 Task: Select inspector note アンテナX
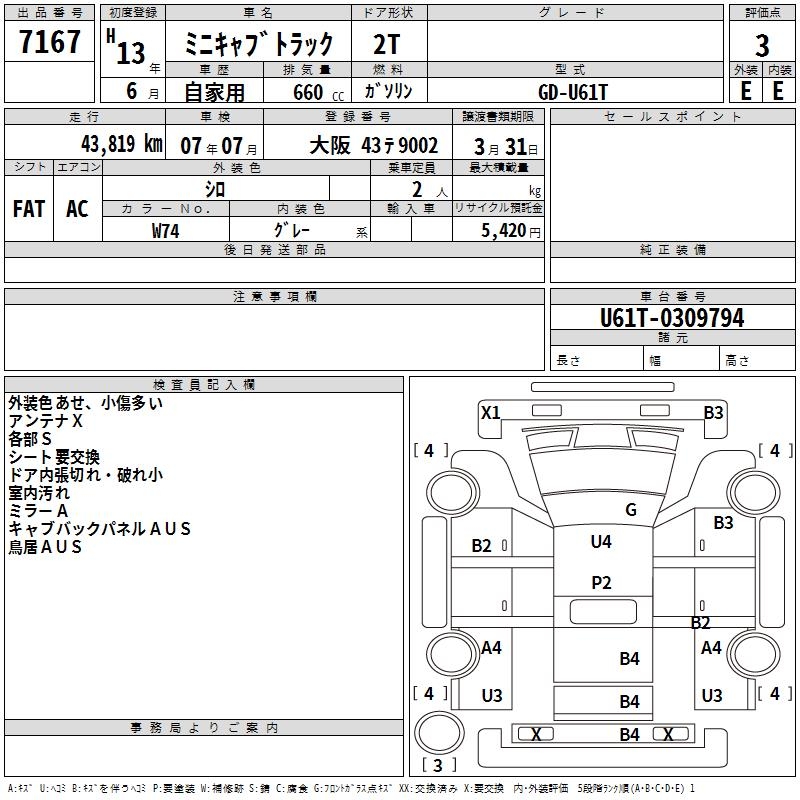[x=45, y=421]
